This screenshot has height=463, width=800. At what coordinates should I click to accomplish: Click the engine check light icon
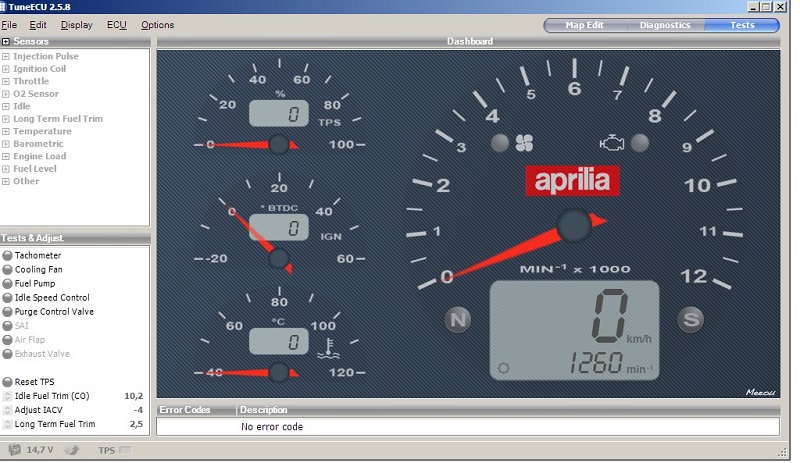point(612,143)
